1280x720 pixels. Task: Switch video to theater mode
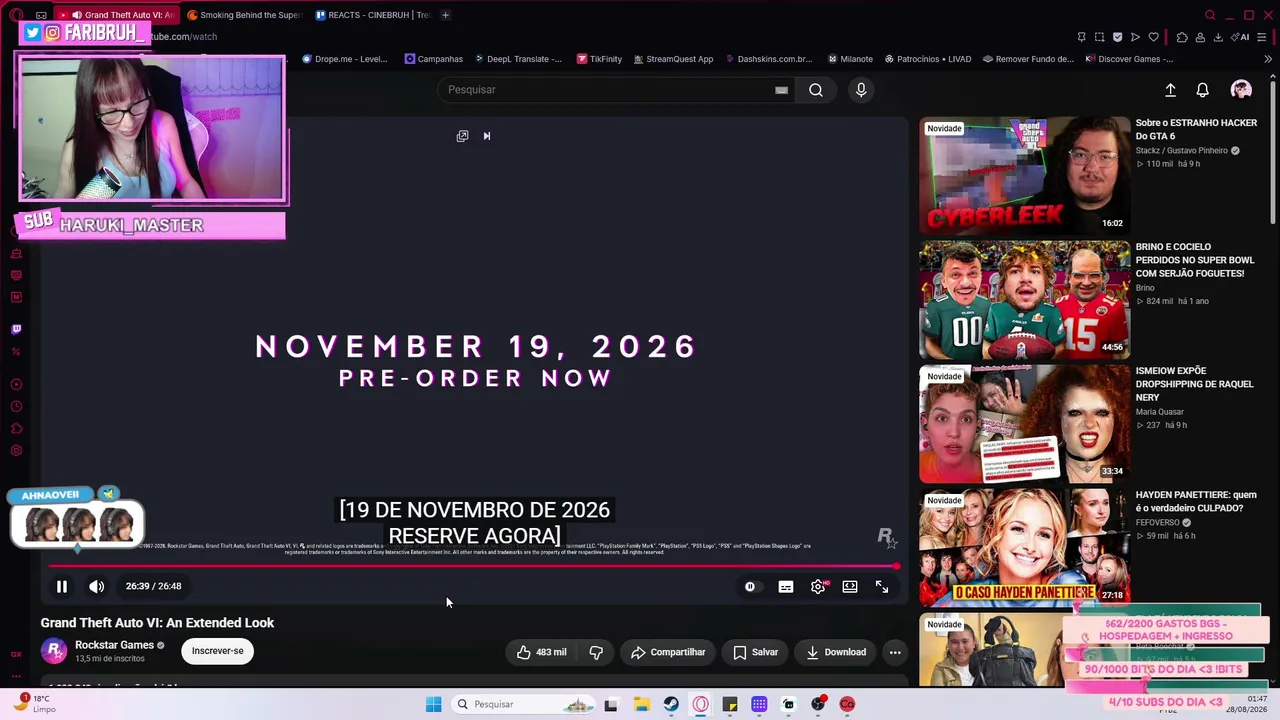point(850,587)
